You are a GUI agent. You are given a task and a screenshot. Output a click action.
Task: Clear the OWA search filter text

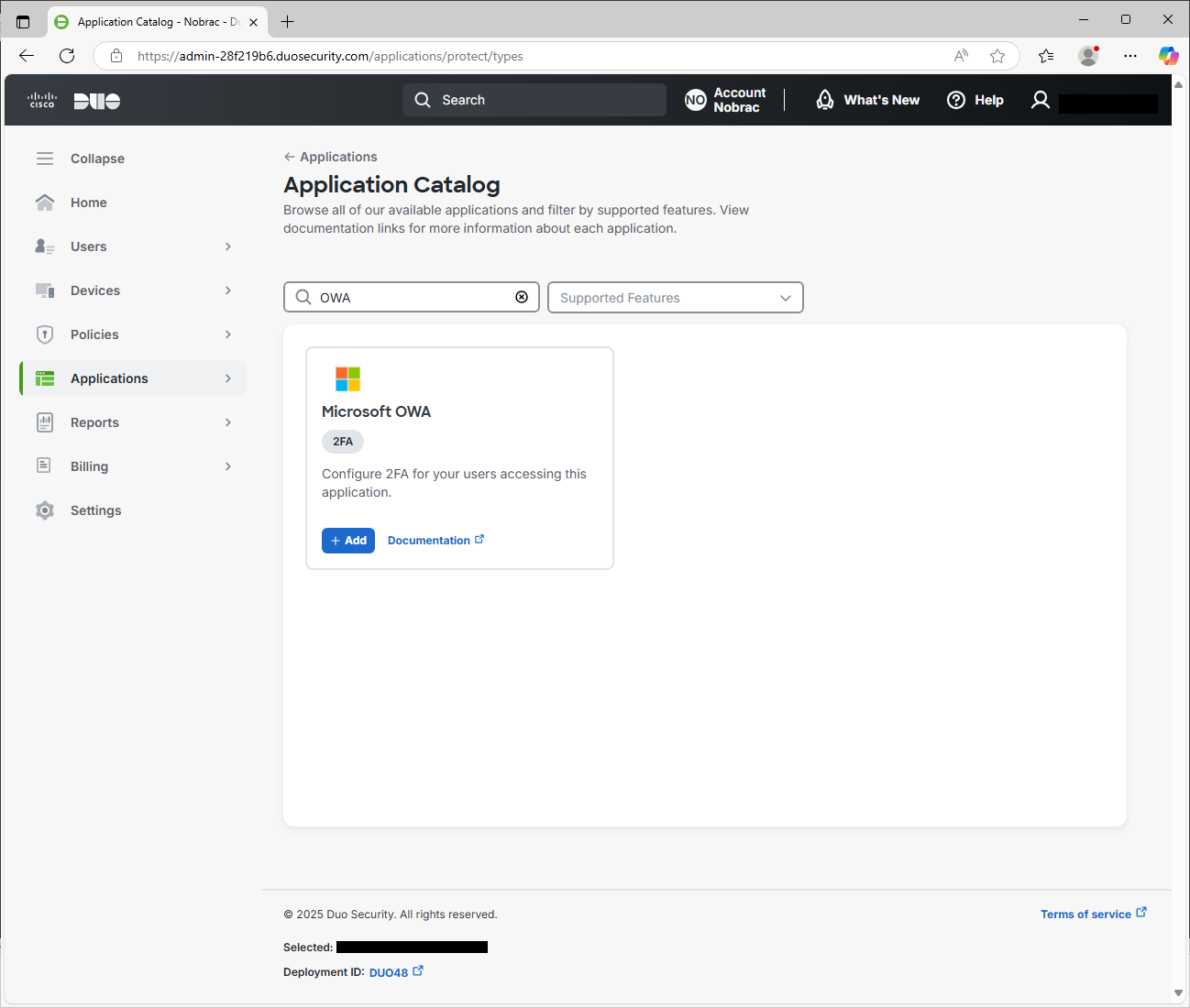522,297
